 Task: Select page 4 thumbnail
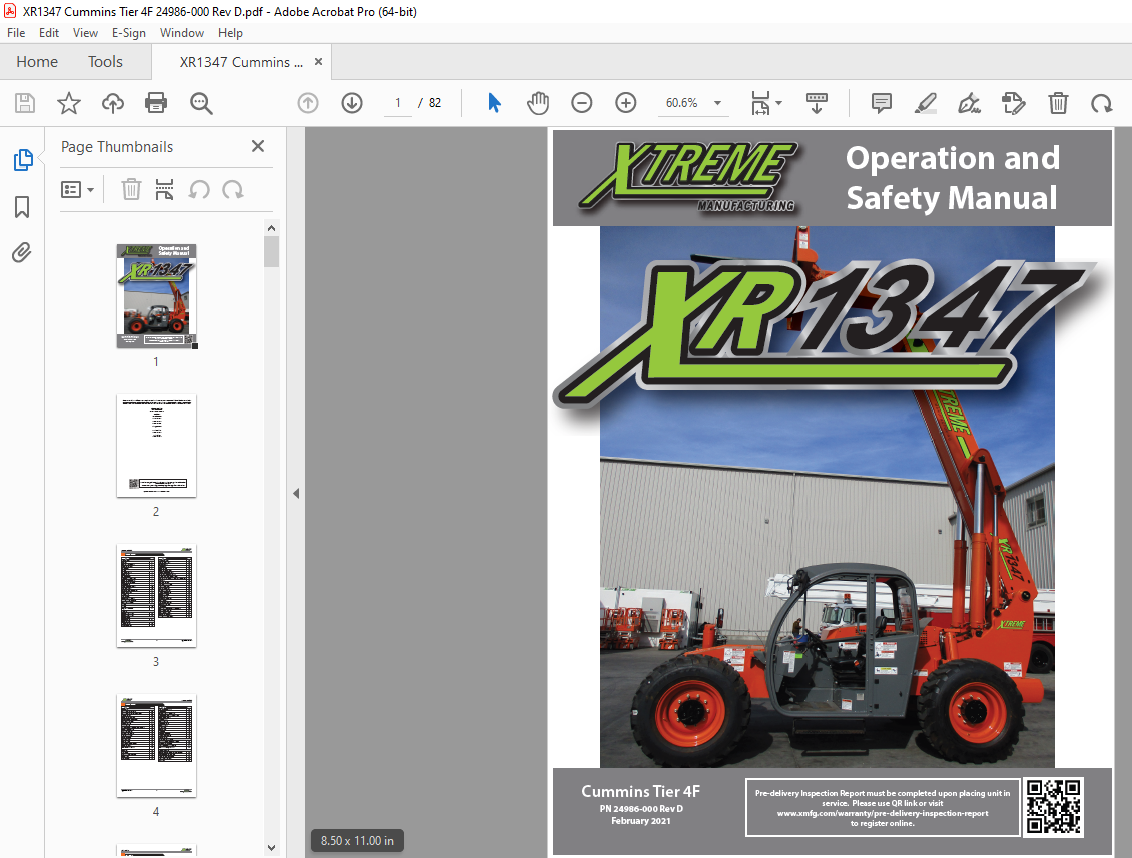(x=157, y=746)
